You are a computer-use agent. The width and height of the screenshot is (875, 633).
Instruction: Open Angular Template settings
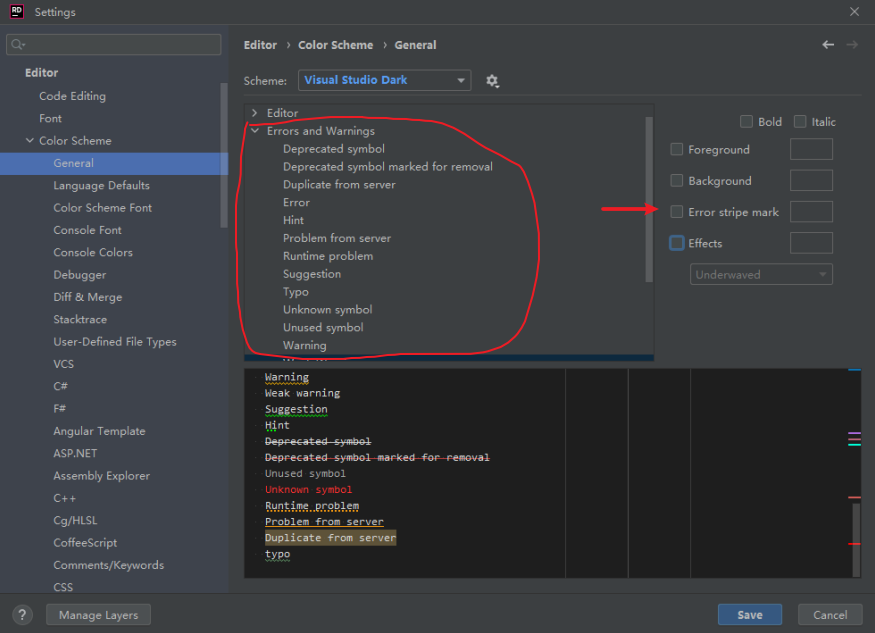pyautogui.click(x=99, y=431)
